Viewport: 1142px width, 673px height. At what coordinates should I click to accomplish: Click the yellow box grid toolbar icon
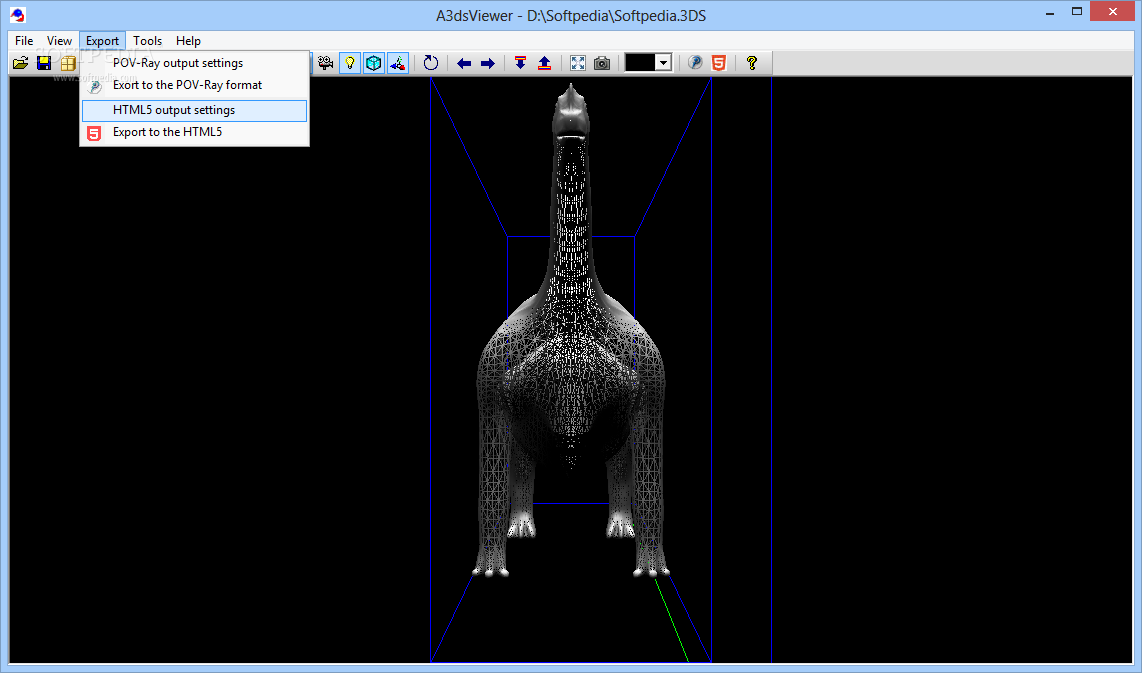(68, 63)
